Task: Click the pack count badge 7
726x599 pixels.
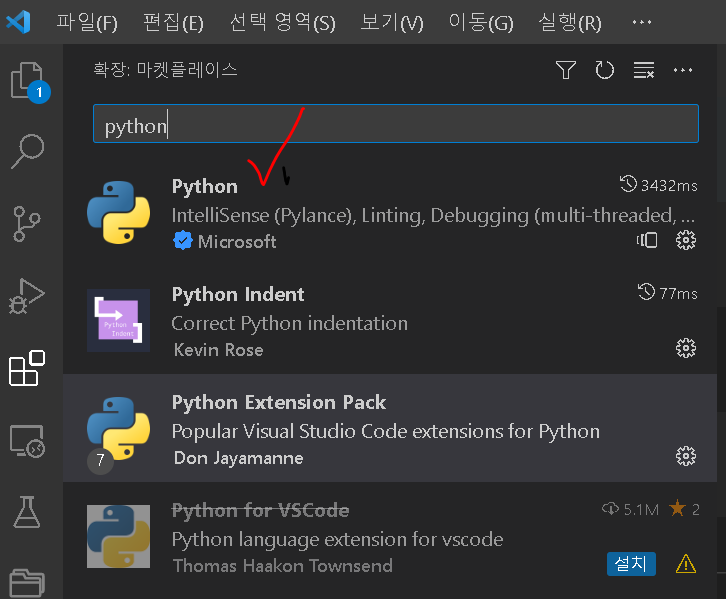Action: click(x=100, y=461)
